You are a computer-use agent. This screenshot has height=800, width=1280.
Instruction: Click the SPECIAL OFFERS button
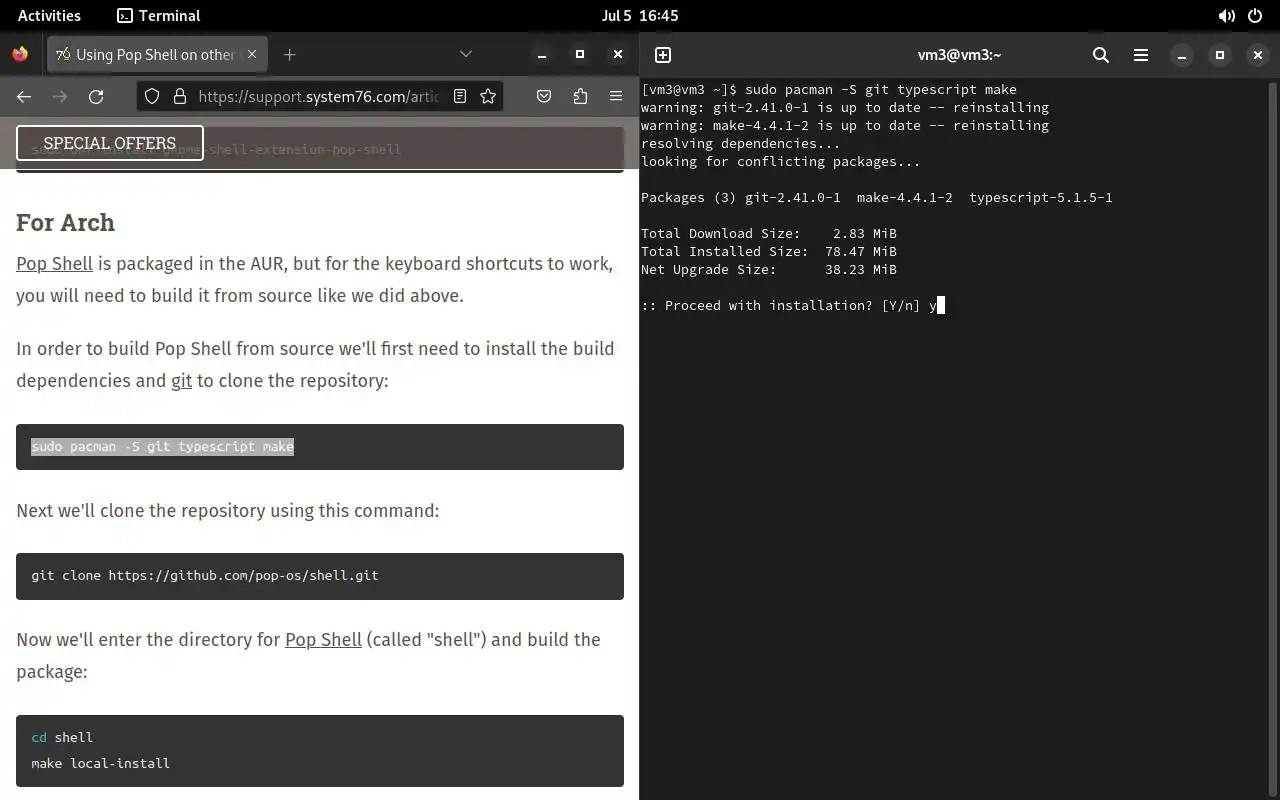pos(110,143)
